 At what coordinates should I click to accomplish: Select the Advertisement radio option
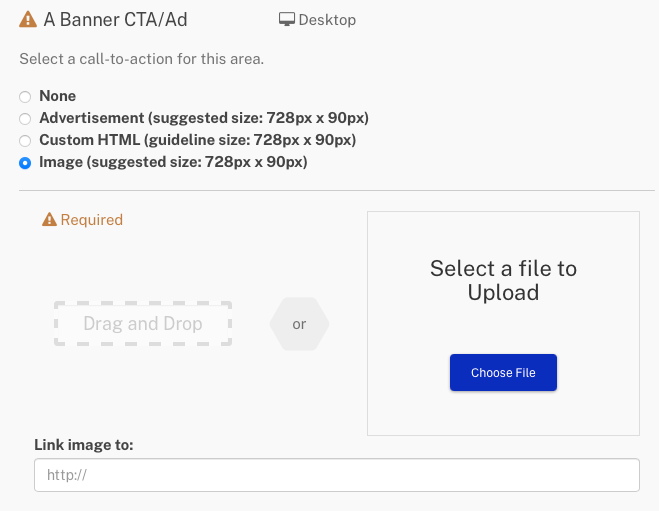pyautogui.click(x=25, y=119)
